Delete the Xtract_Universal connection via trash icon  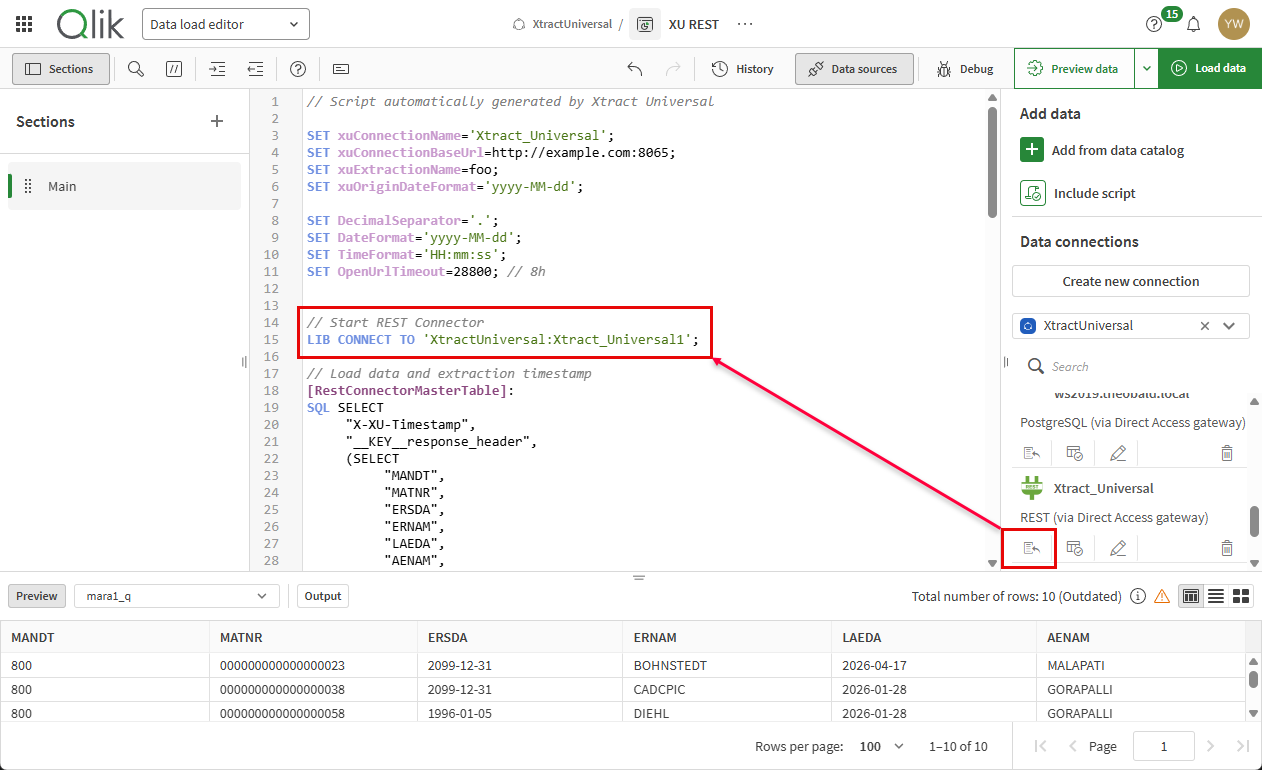pyautogui.click(x=1227, y=547)
